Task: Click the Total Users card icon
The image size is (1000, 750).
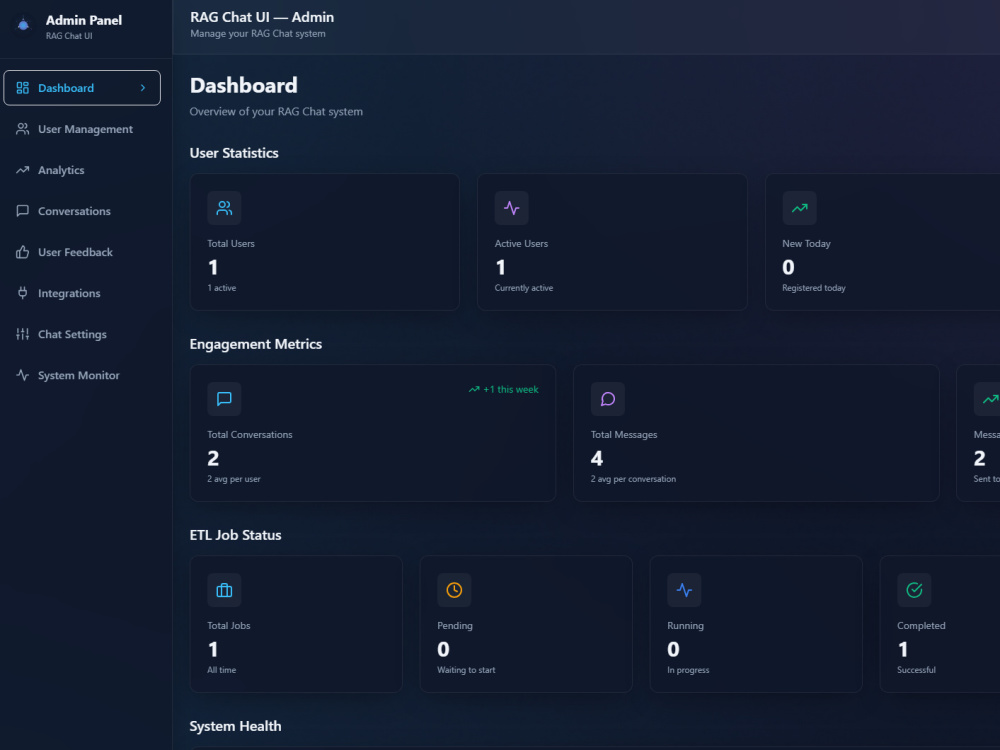Action: coord(224,208)
